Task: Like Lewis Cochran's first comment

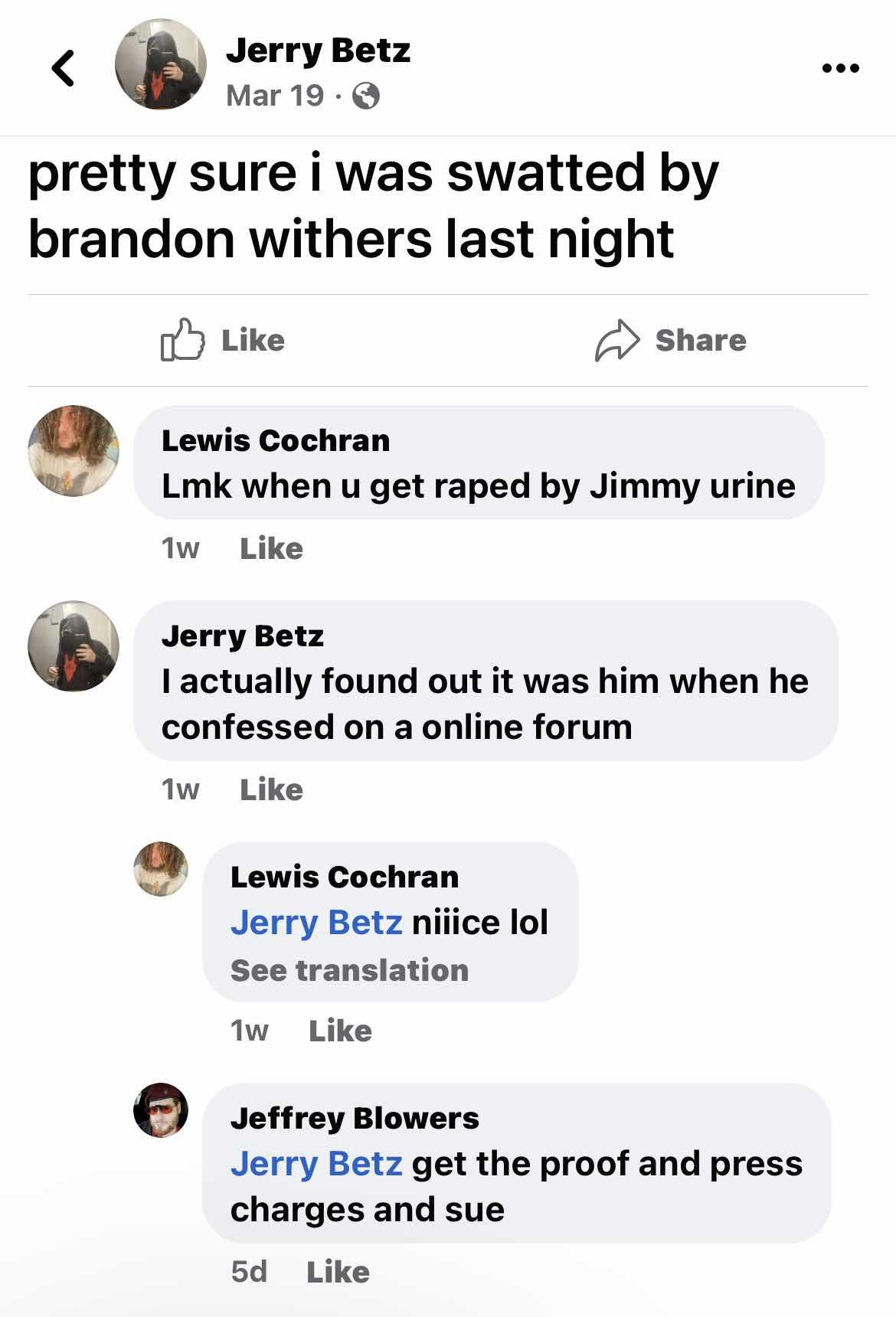Action: click(x=271, y=548)
